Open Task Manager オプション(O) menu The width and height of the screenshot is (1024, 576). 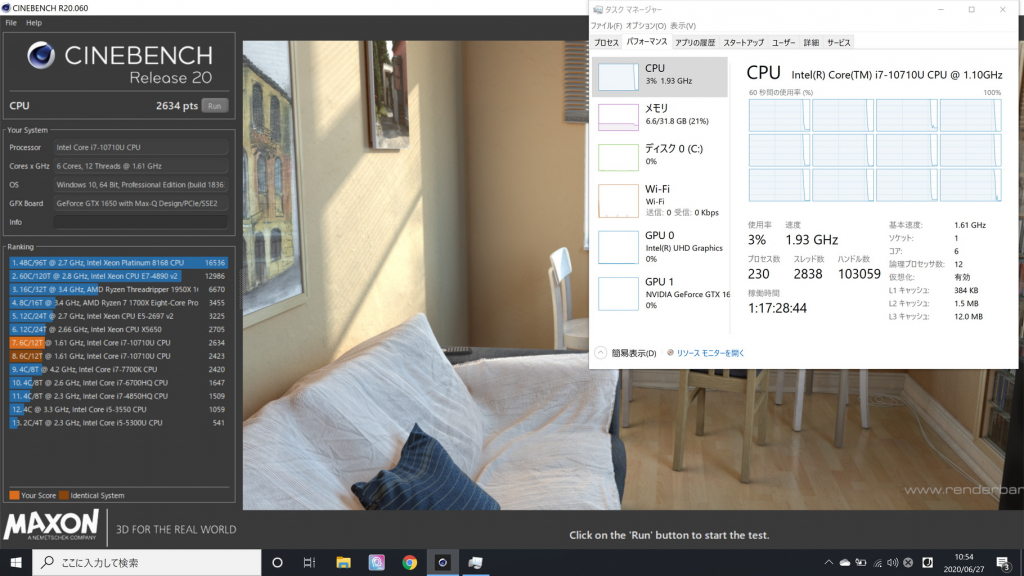[646, 26]
